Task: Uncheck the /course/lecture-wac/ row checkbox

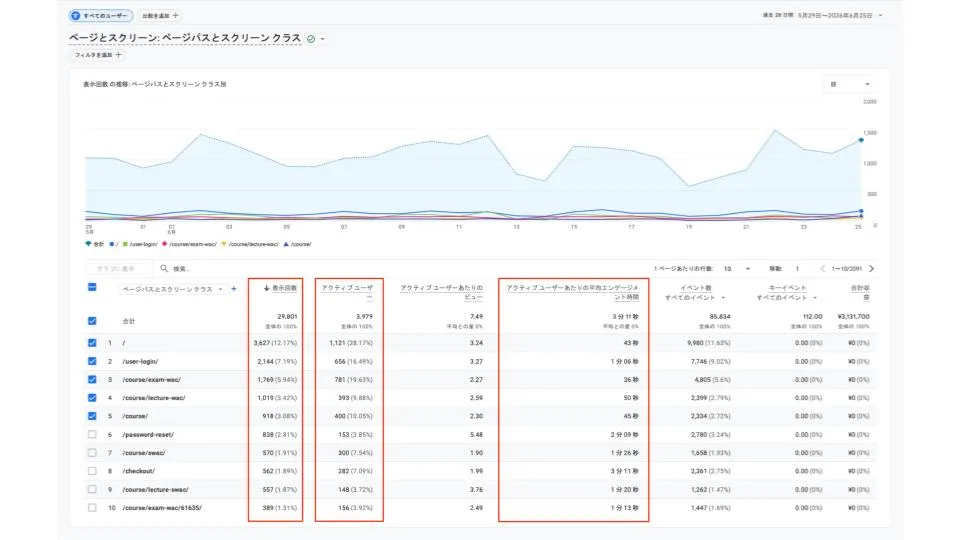Action: coord(92,398)
